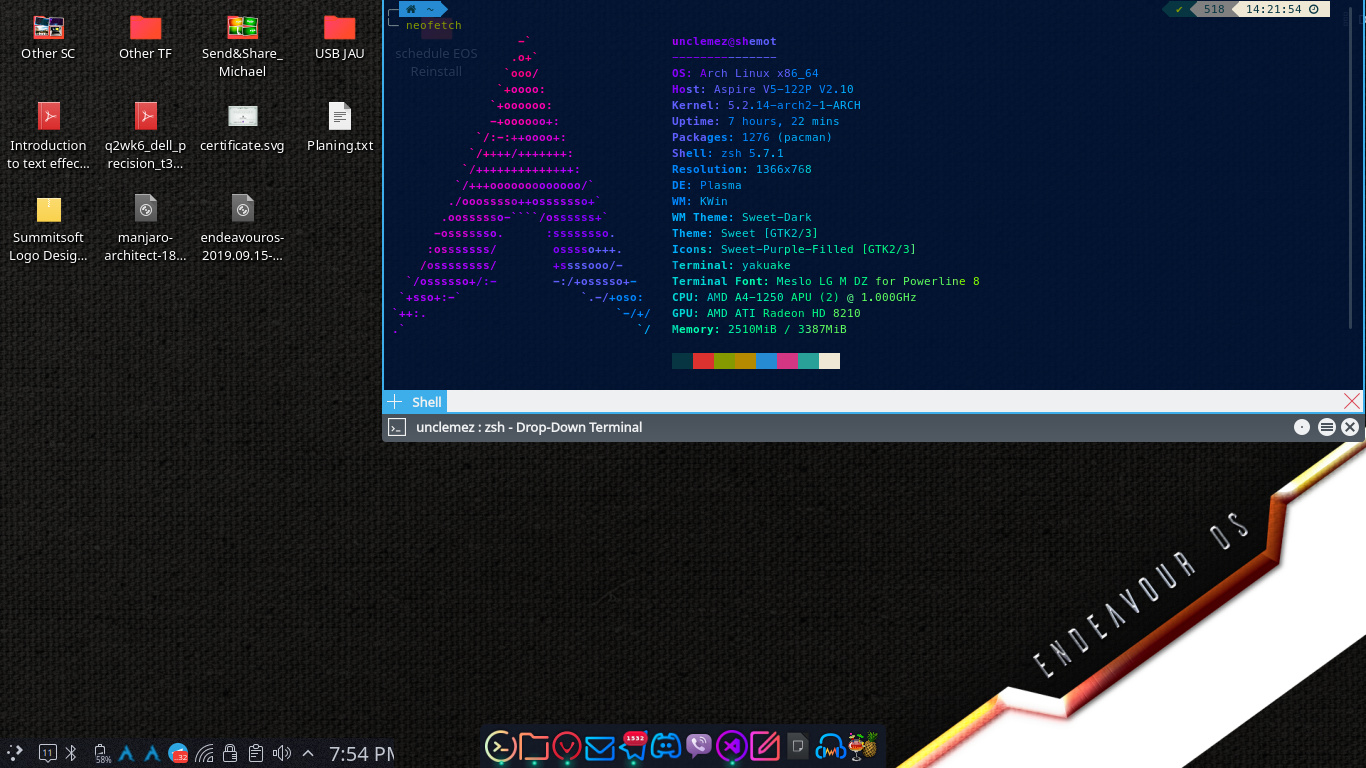Open Telegram with 1532 badge in dock
The height and width of the screenshot is (768, 1366).
[x=633, y=746]
